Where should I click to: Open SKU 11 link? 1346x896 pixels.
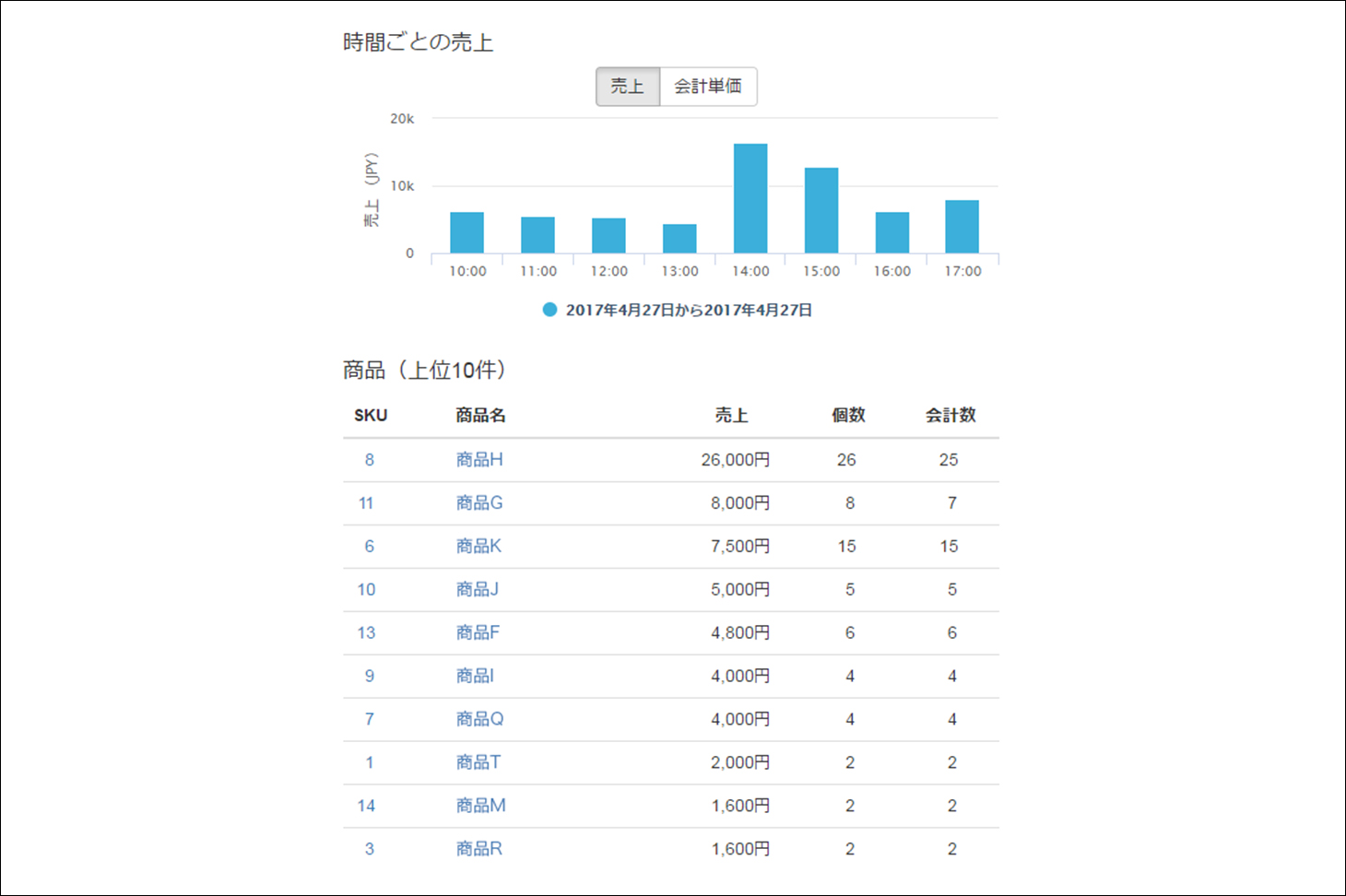click(366, 503)
